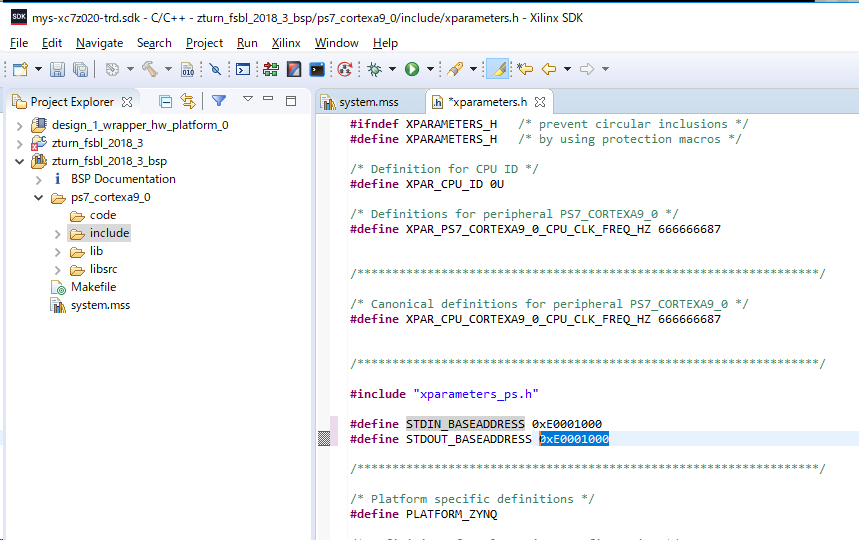Click the Back navigation arrow icon
859x540 pixels.
coord(549,69)
